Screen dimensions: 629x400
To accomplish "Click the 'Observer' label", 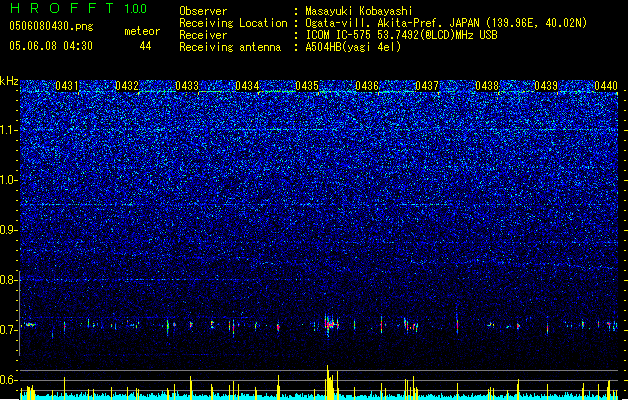I will (x=203, y=11).
